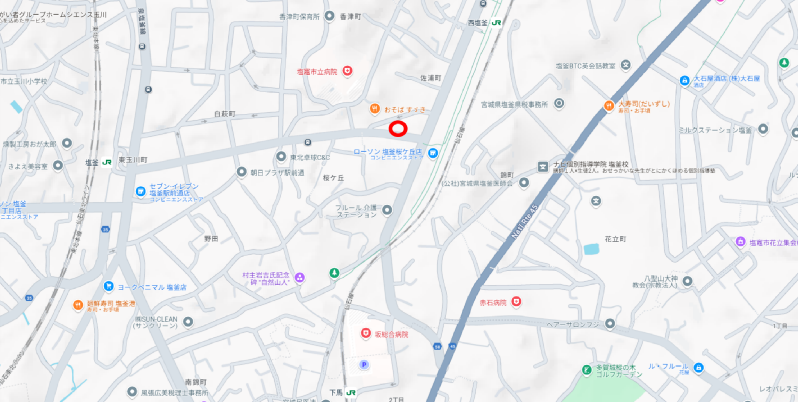Screen dimensions: 798x402
Task: Click the セブン-イレブン 塩釜駅前通店 store icon
Action: 141,191
